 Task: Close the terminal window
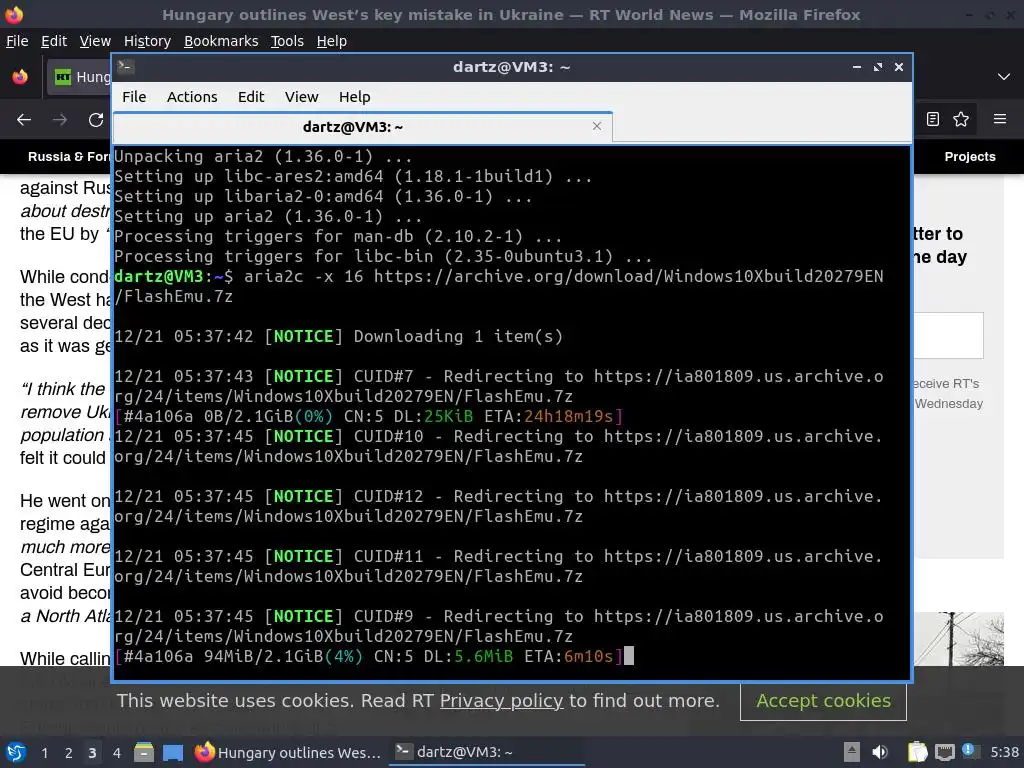tap(899, 67)
